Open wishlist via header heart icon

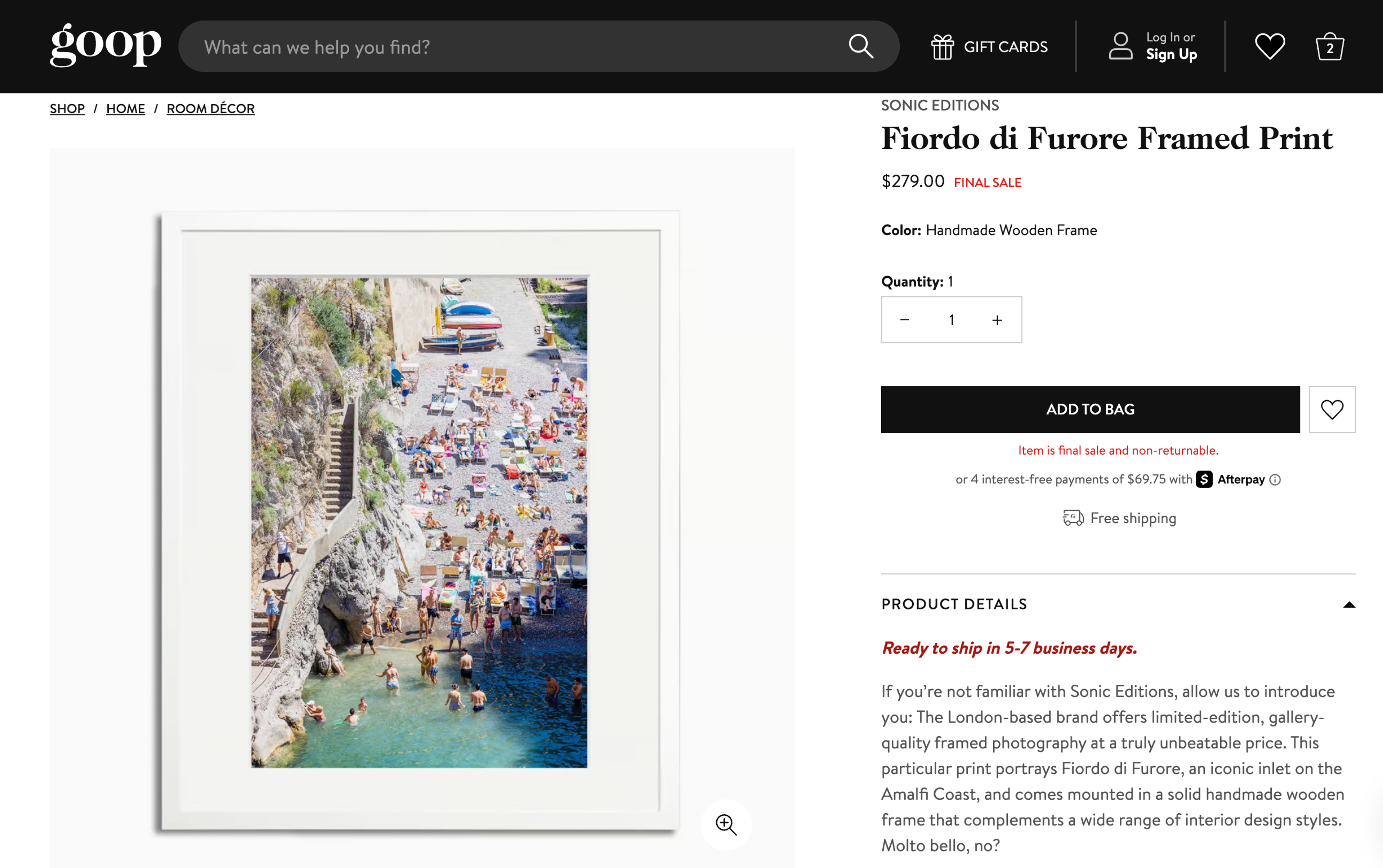[x=1269, y=46]
